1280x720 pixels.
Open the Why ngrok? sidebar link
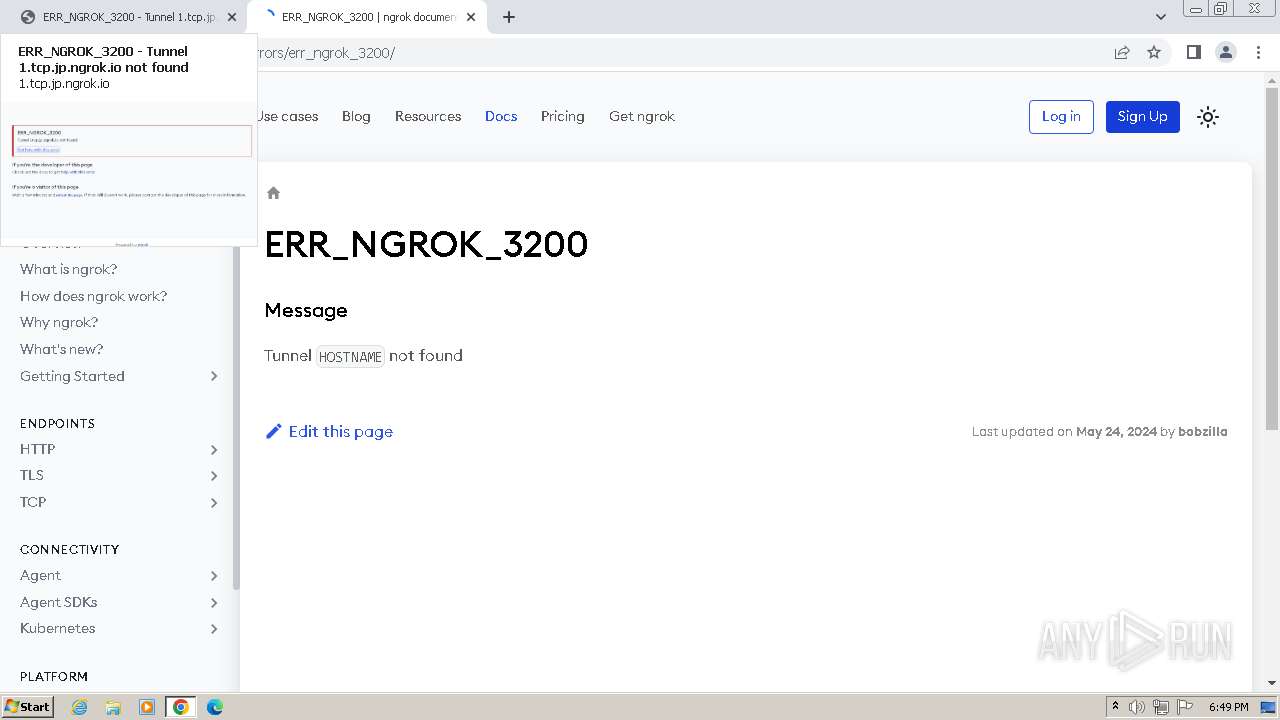coord(59,322)
